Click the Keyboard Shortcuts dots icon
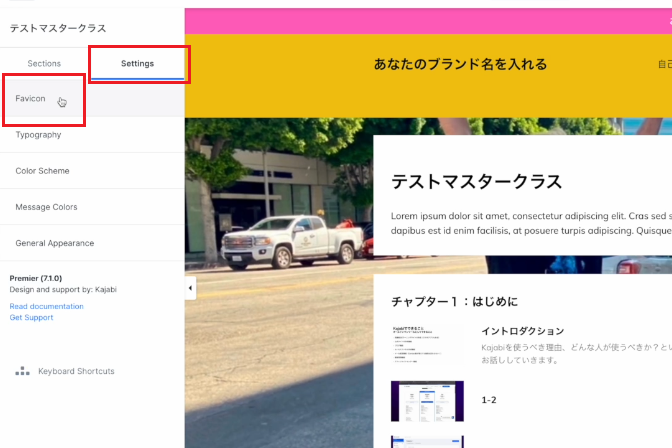The width and height of the screenshot is (672, 448). point(22,371)
